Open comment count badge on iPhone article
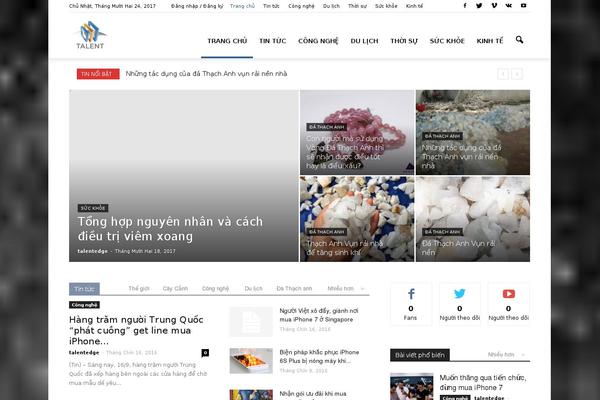This screenshot has width=600, height=400. (x=205, y=353)
